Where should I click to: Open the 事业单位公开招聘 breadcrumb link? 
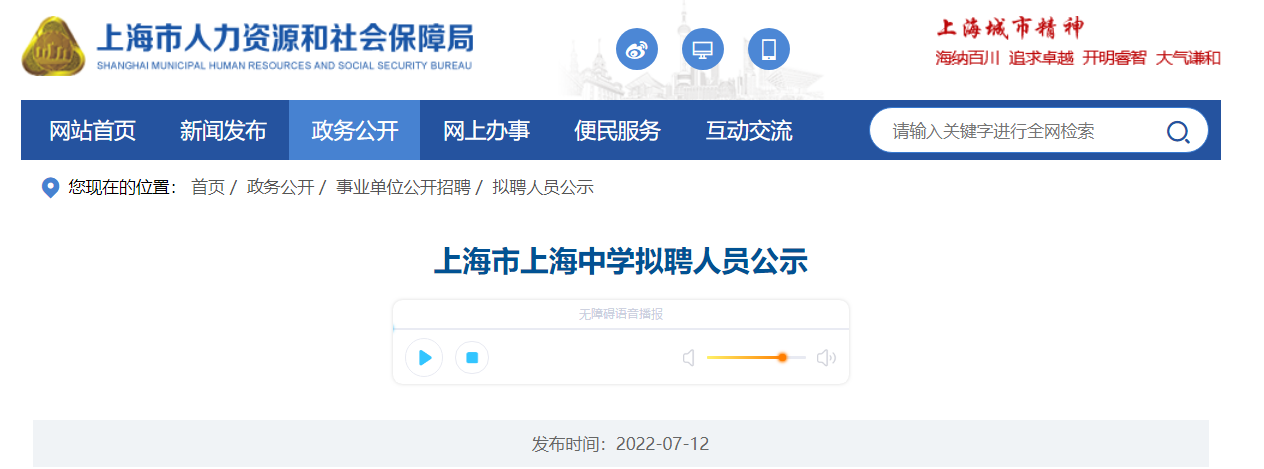pos(403,187)
